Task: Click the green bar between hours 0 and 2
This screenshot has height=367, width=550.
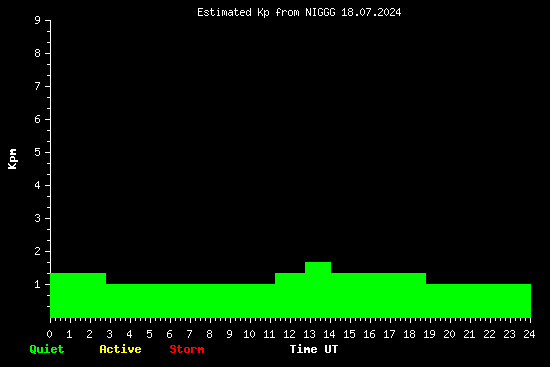Action: click(78, 295)
